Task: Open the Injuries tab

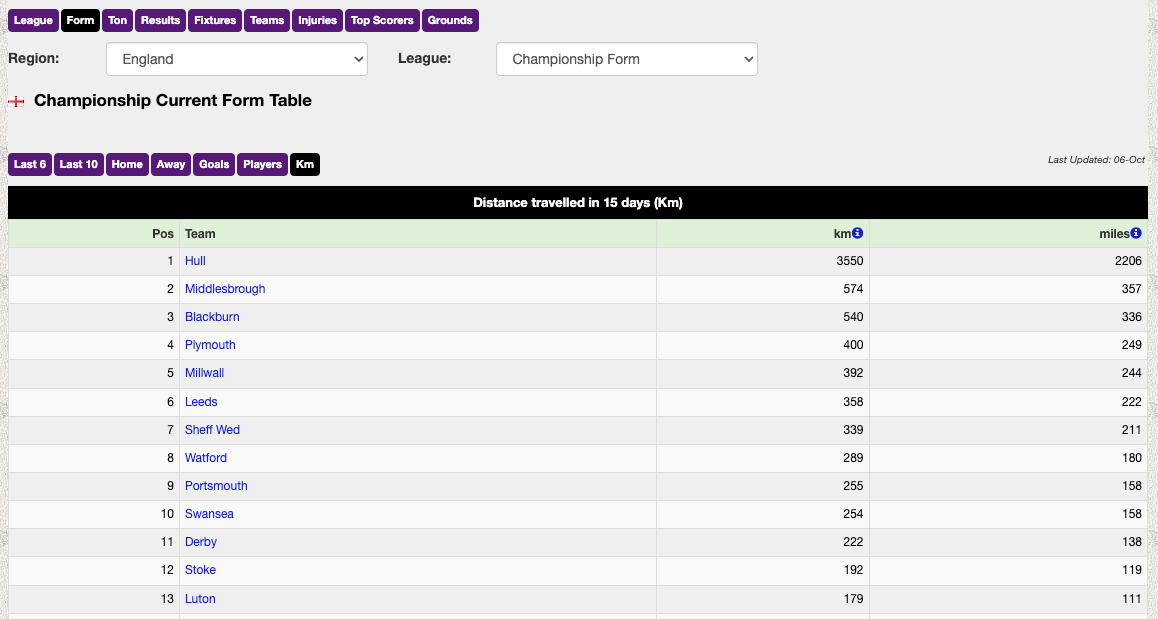Action: pyautogui.click(x=318, y=21)
